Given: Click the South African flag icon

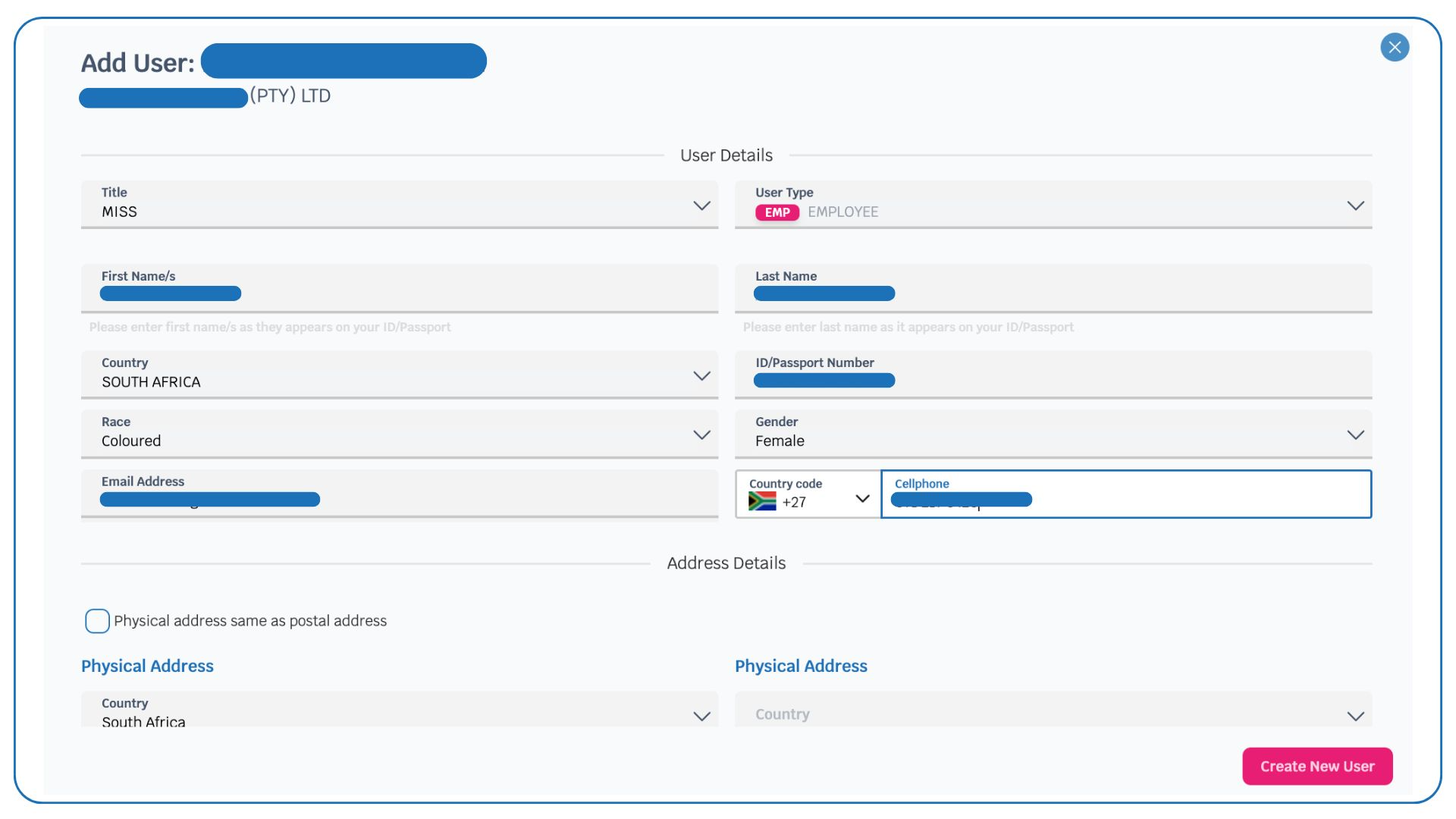Looking at the screenshot, I should point(761,501).
